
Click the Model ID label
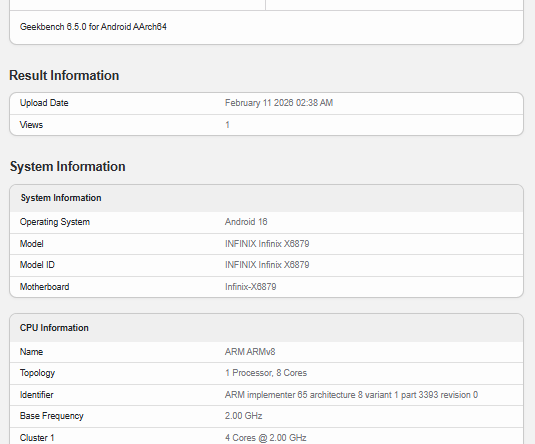(x=37, y=265)
